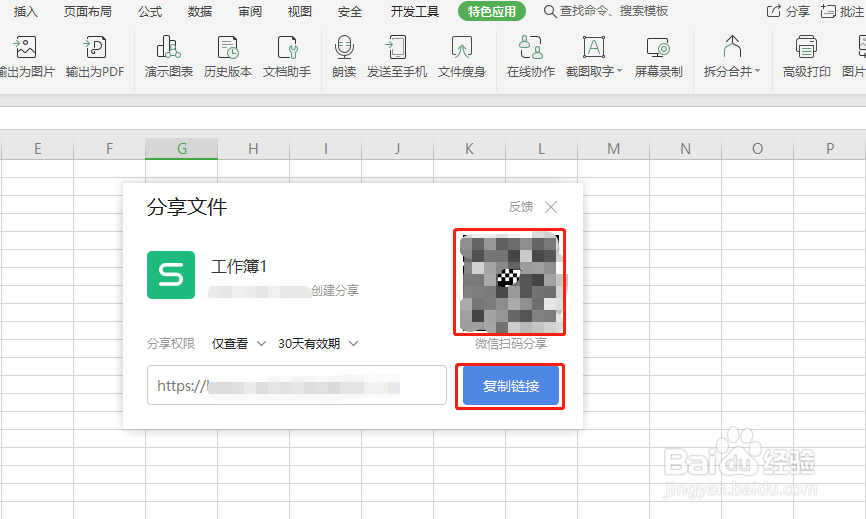The image size is (866, 519).
Task: Select column P header
Action: pos(830,149)
